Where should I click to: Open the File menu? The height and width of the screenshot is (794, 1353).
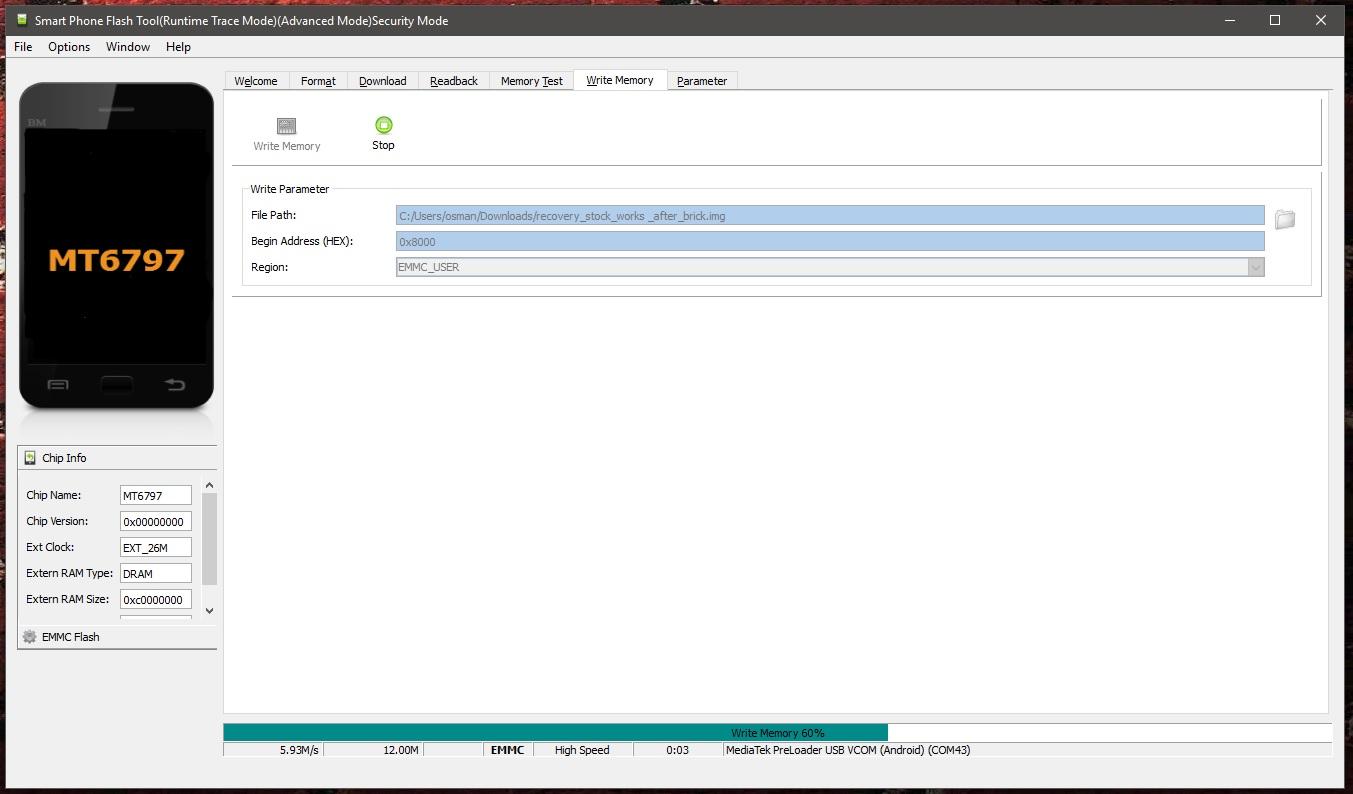[23, 47]
